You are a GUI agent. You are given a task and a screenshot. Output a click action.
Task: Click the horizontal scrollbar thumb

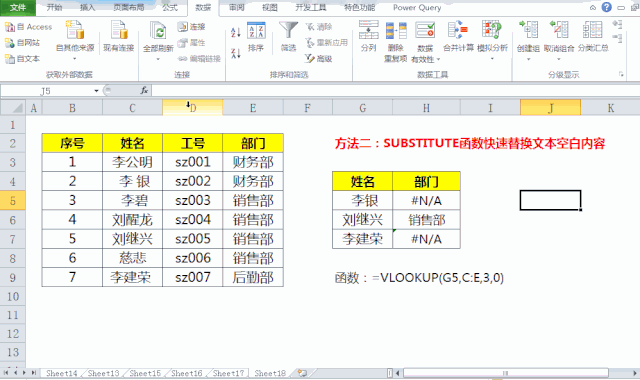[x=506, y=373]
